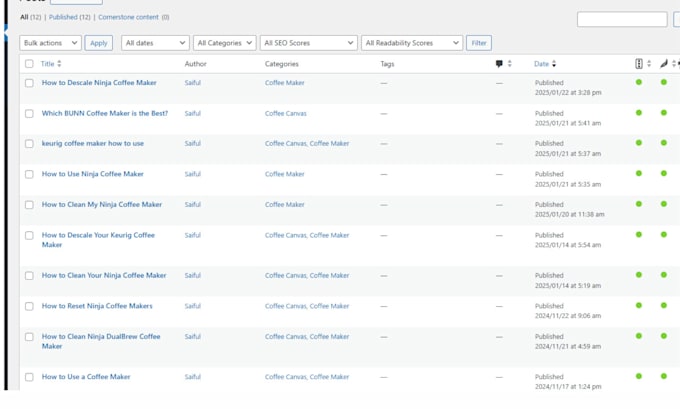
Task: Click the SEO score column icon
Action: (639, 64)
